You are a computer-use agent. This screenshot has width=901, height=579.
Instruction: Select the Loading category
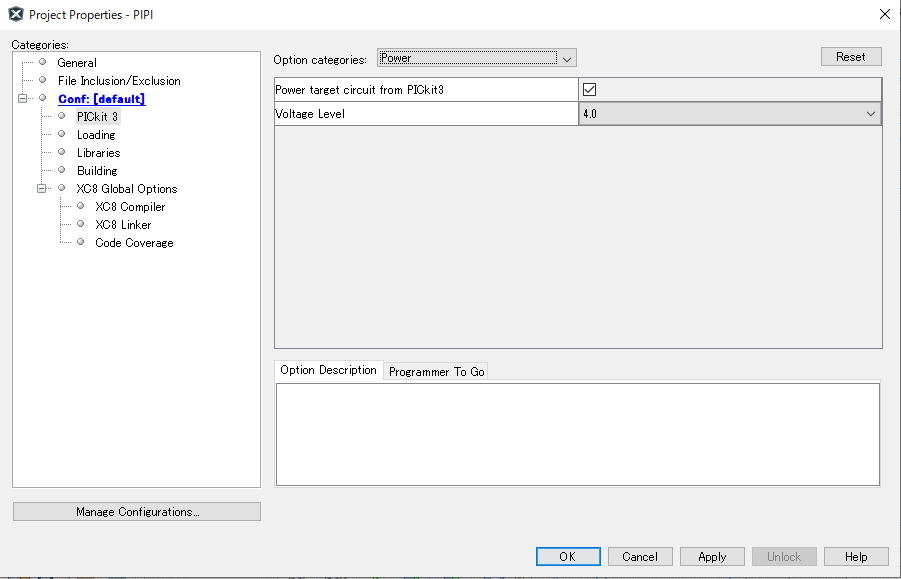tap(96, 135)
